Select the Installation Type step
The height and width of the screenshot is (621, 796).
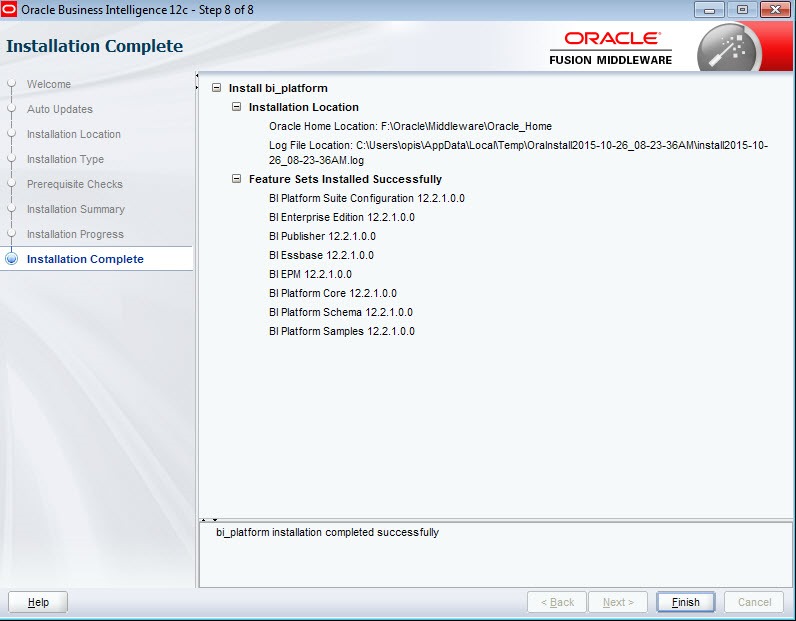coord(65,159)
